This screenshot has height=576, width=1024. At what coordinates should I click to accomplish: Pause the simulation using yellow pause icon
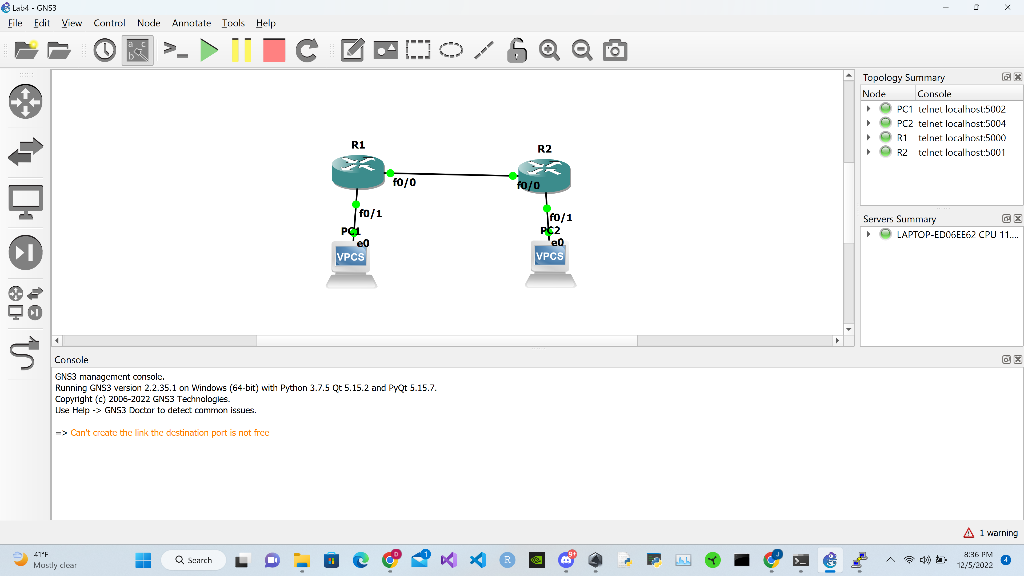point(241,49)
